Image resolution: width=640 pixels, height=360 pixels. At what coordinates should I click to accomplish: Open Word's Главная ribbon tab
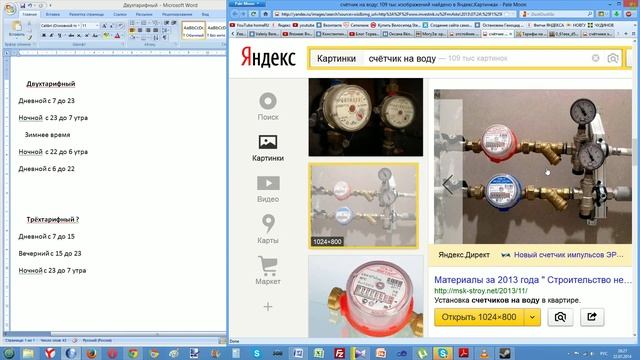29,14
